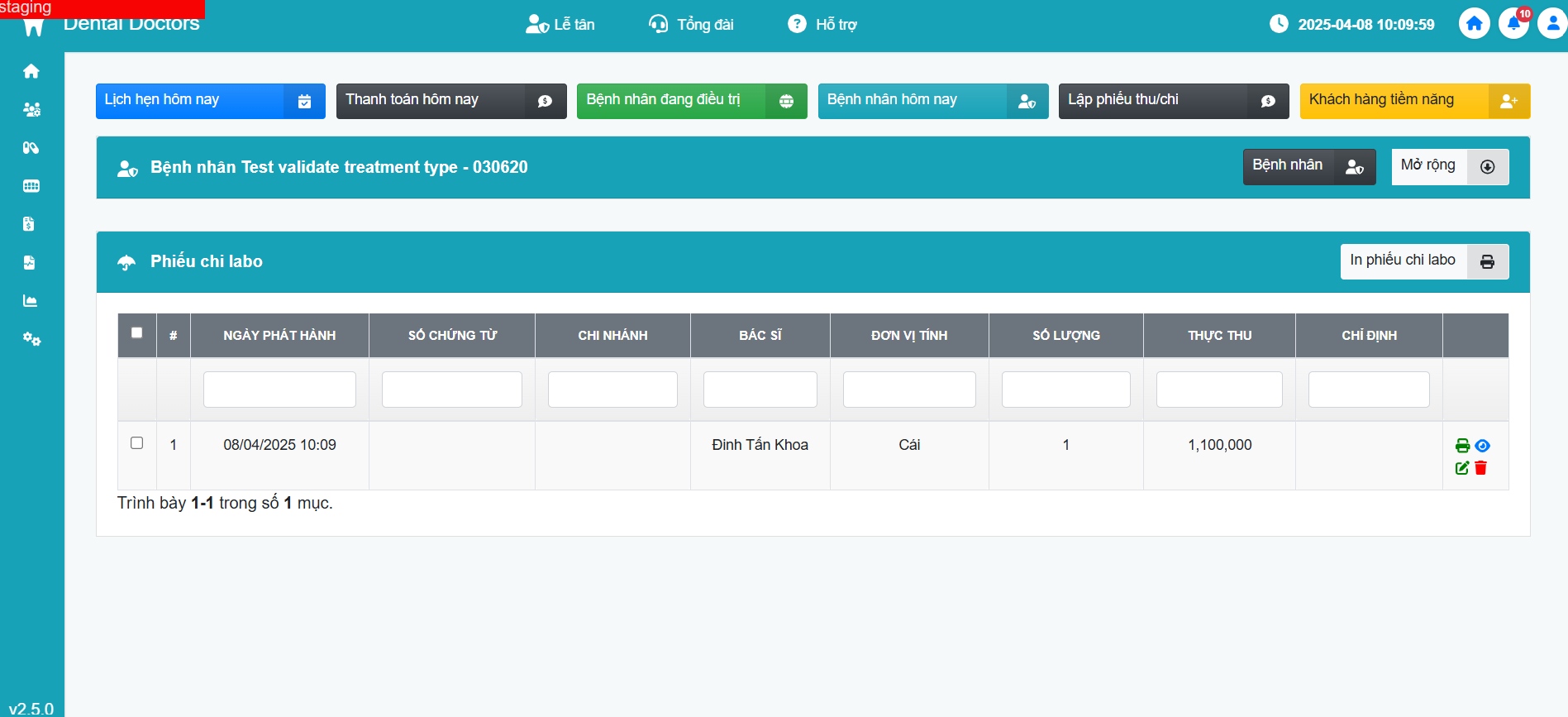
Task: Check the checkbox for row 1
Action: (137, 443)
